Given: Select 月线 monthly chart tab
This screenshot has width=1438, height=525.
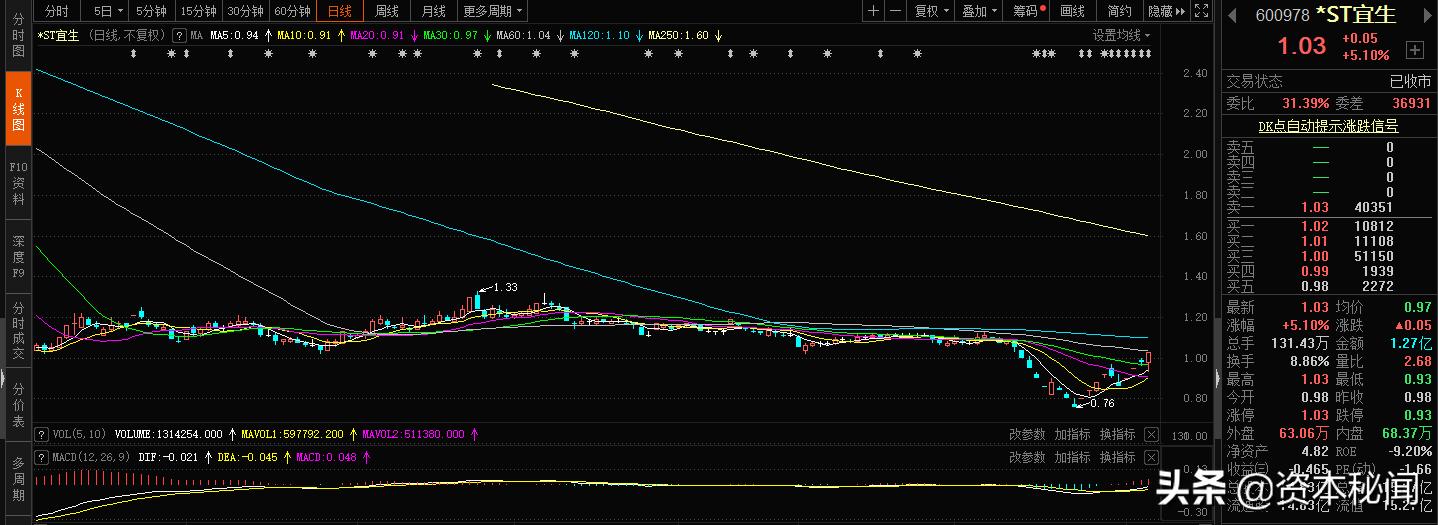Looking at the screenshot, I should point(434,11).
